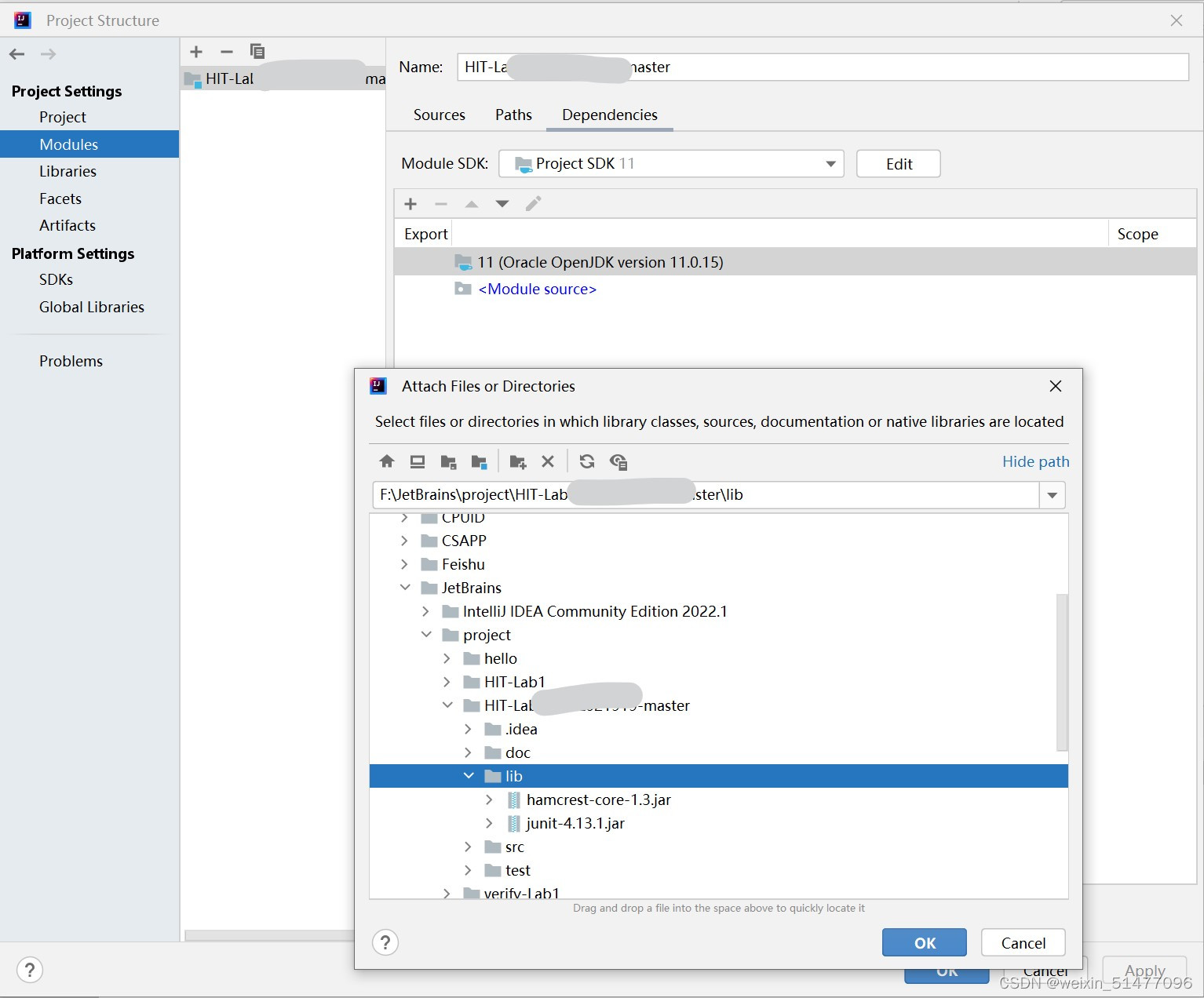The image size is (1204, 998).
Task: Select junit-4.13.1.jar file
Action: point(575,823)
